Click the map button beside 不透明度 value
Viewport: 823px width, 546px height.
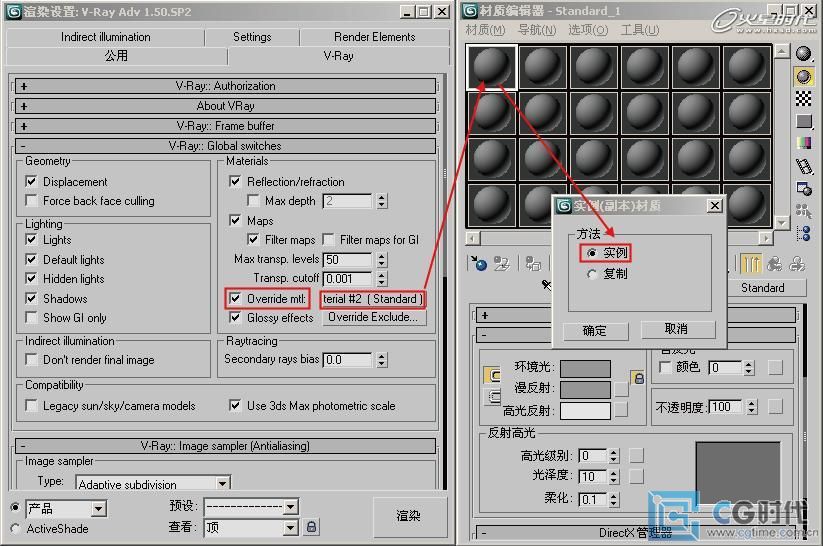[x=775, y=406]
